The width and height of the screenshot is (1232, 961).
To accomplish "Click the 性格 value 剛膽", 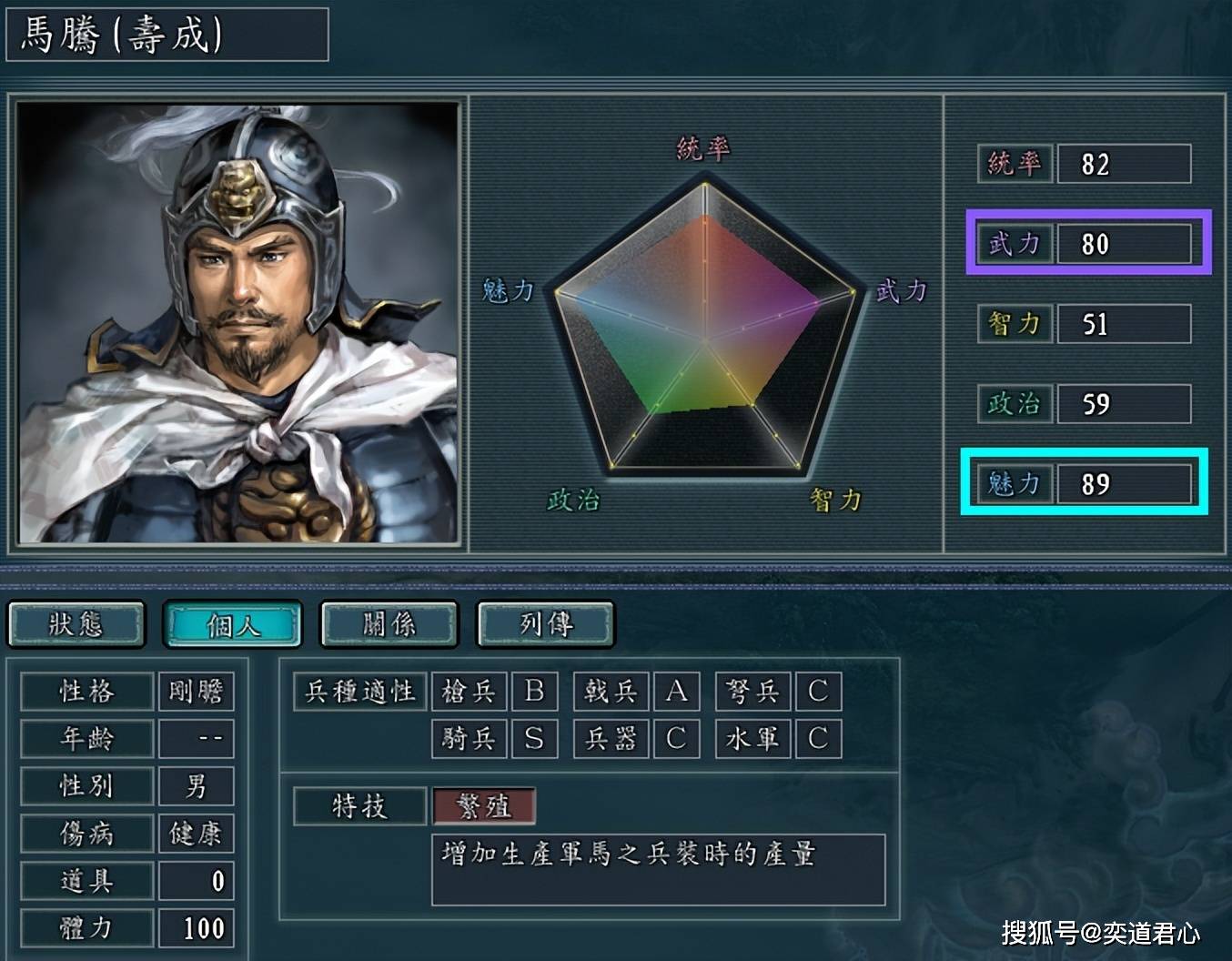I will (196, 692).
